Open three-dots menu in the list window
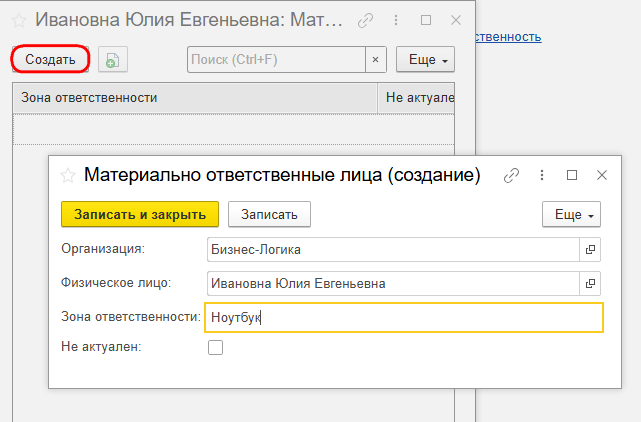Image resolution: width=641 pixels, height=422 pixels. [x=396, y=20]
